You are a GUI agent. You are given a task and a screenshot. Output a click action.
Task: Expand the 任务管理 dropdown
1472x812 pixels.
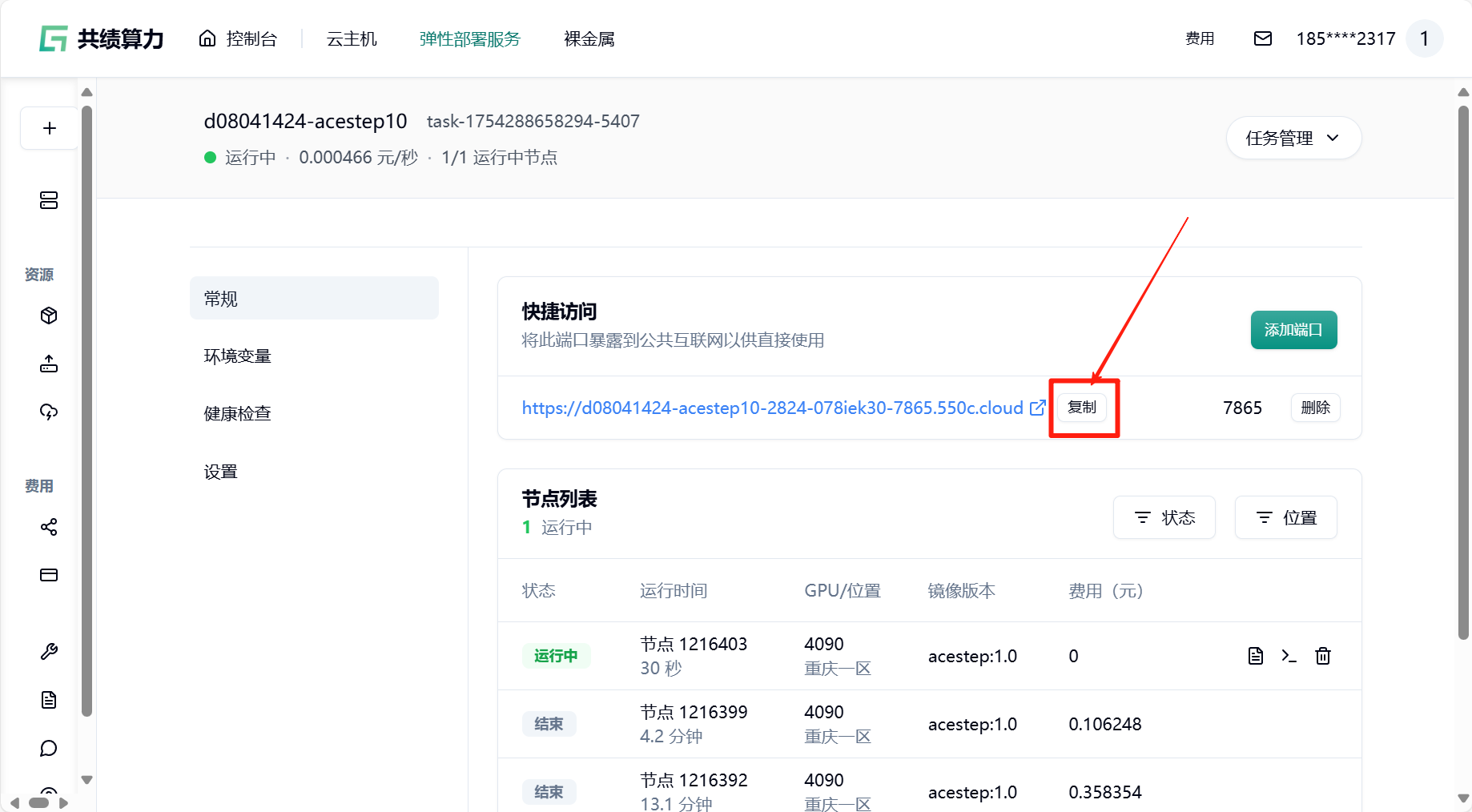pyautogui.click(x=1293, y=138)
